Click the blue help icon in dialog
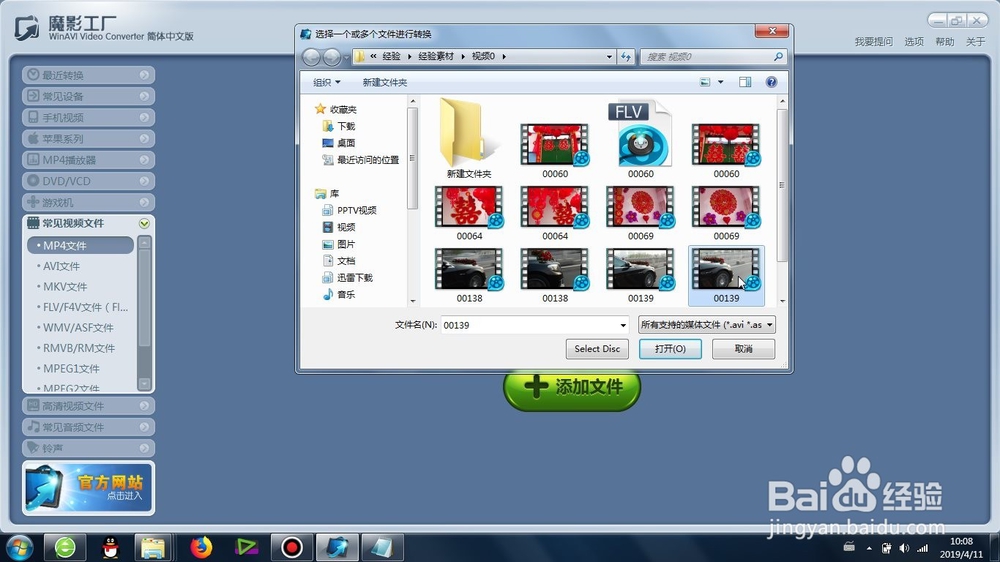The height and width of the screenshot is (562, 1000). tap(771, 82)
